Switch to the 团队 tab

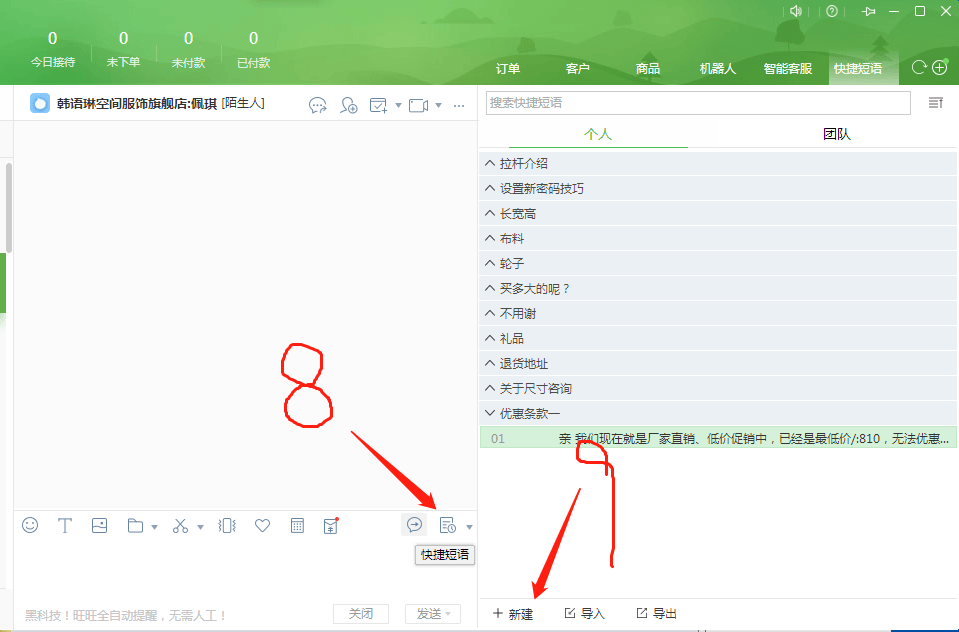837,132
